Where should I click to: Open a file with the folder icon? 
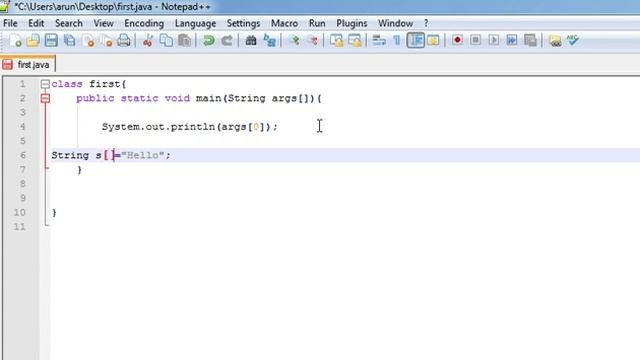[x=33, y=40]
